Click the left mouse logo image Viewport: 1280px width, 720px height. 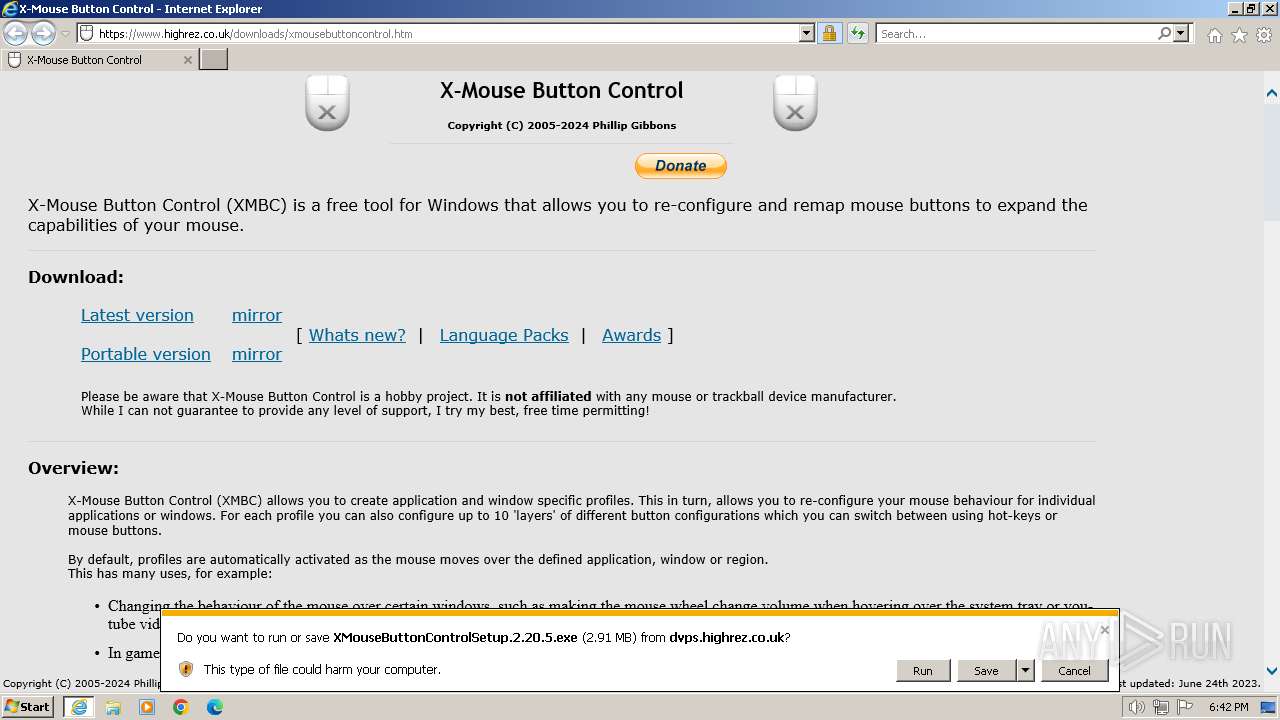327,103
